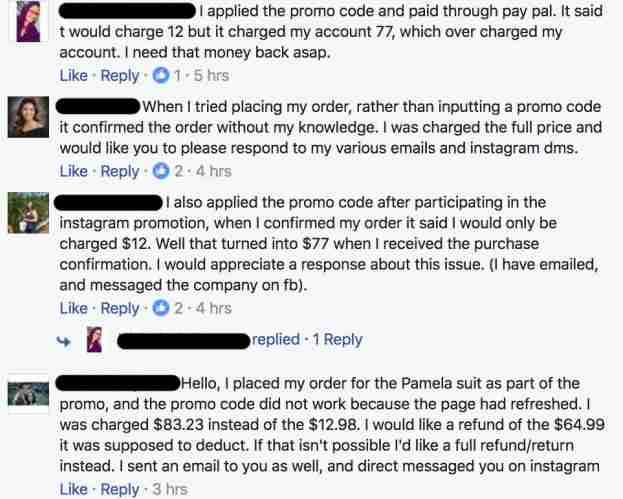The width and height of the screenshot is (623, 499).
Task: Reply to the PayPal overcharge comment
Action: pos(120,75)
